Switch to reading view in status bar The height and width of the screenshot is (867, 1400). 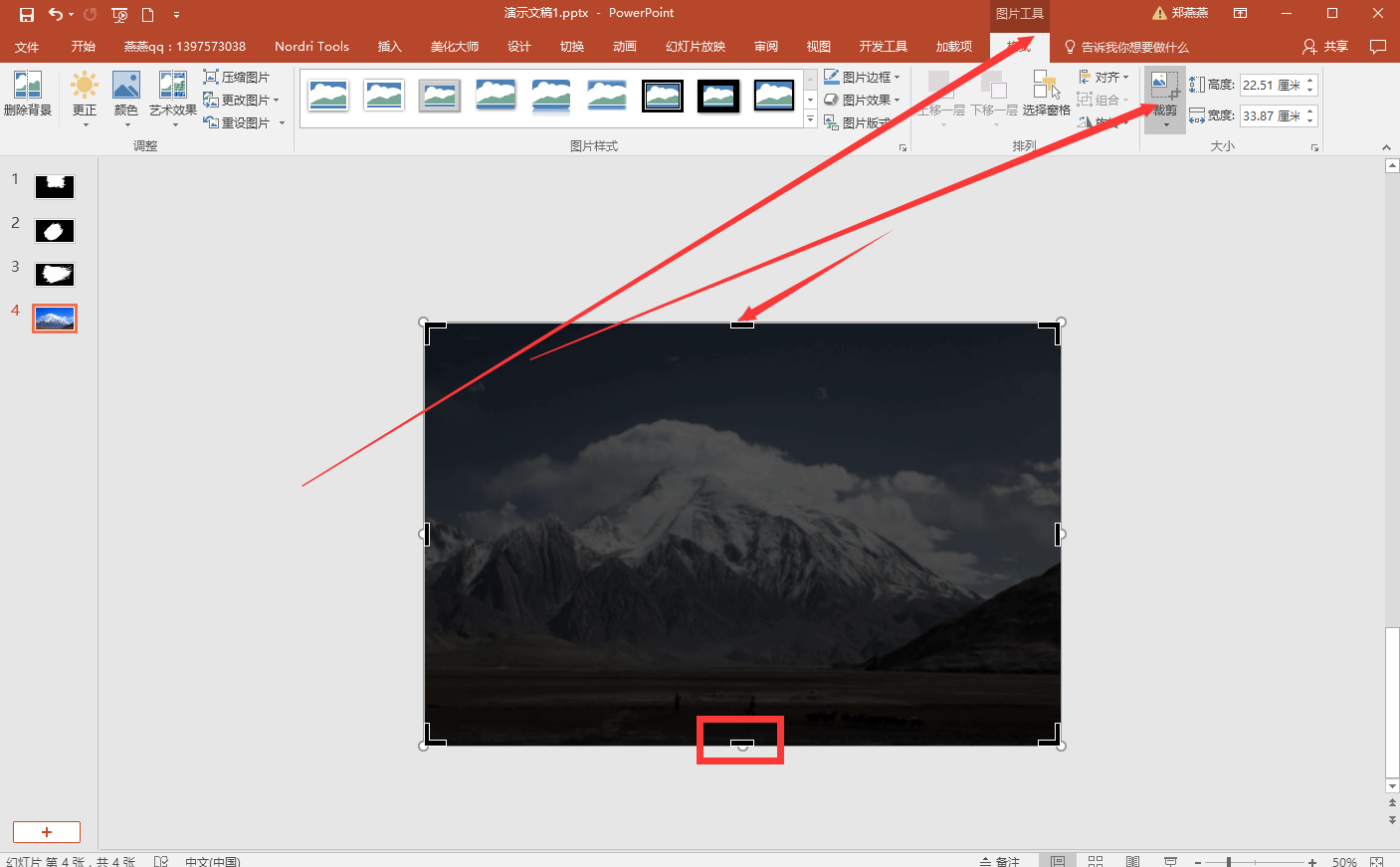pyautogui.click(x=1132, y=861)
